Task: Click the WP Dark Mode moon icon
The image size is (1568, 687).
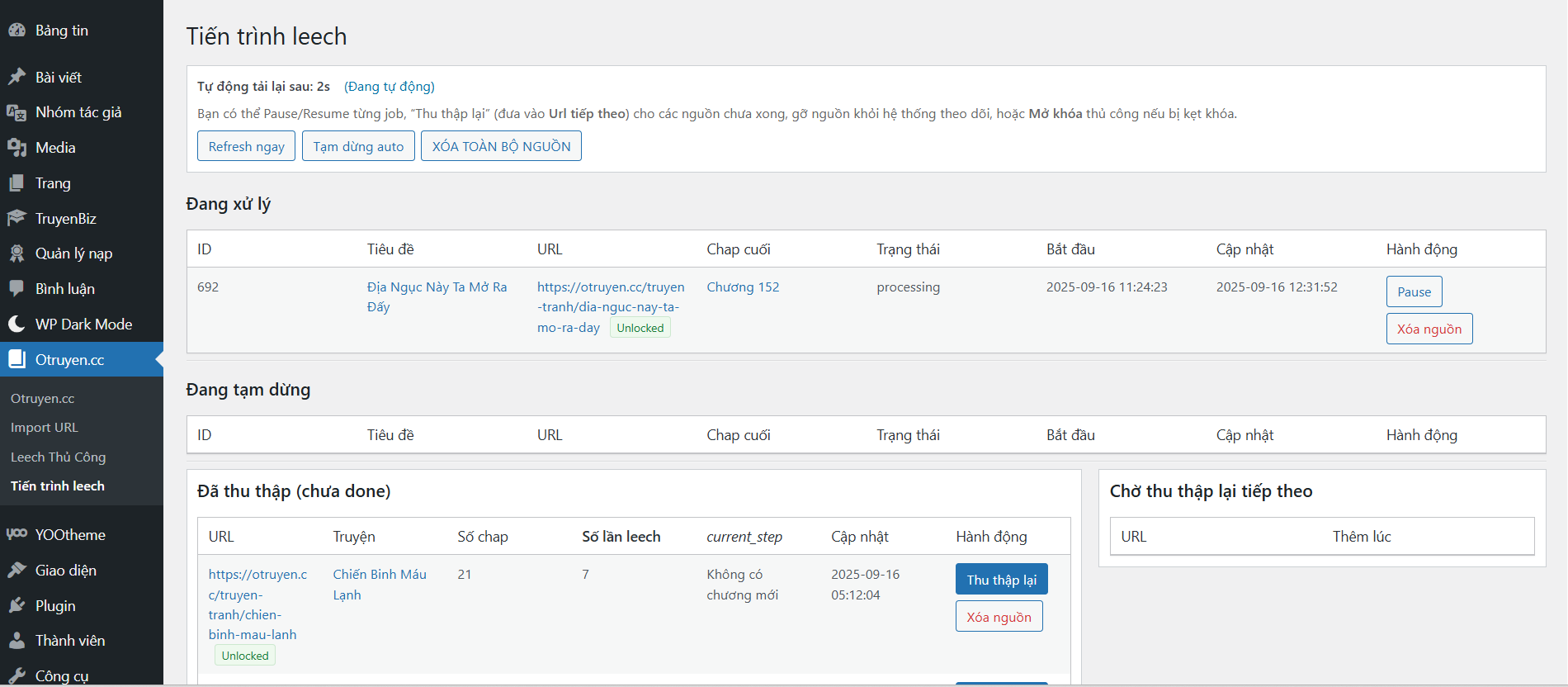Action: pyautogui.click(x=17, y=324)
